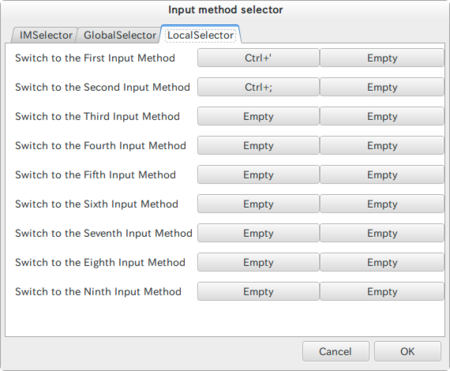Click the 'Switch to the Third Input Method' label

[97, 116]
